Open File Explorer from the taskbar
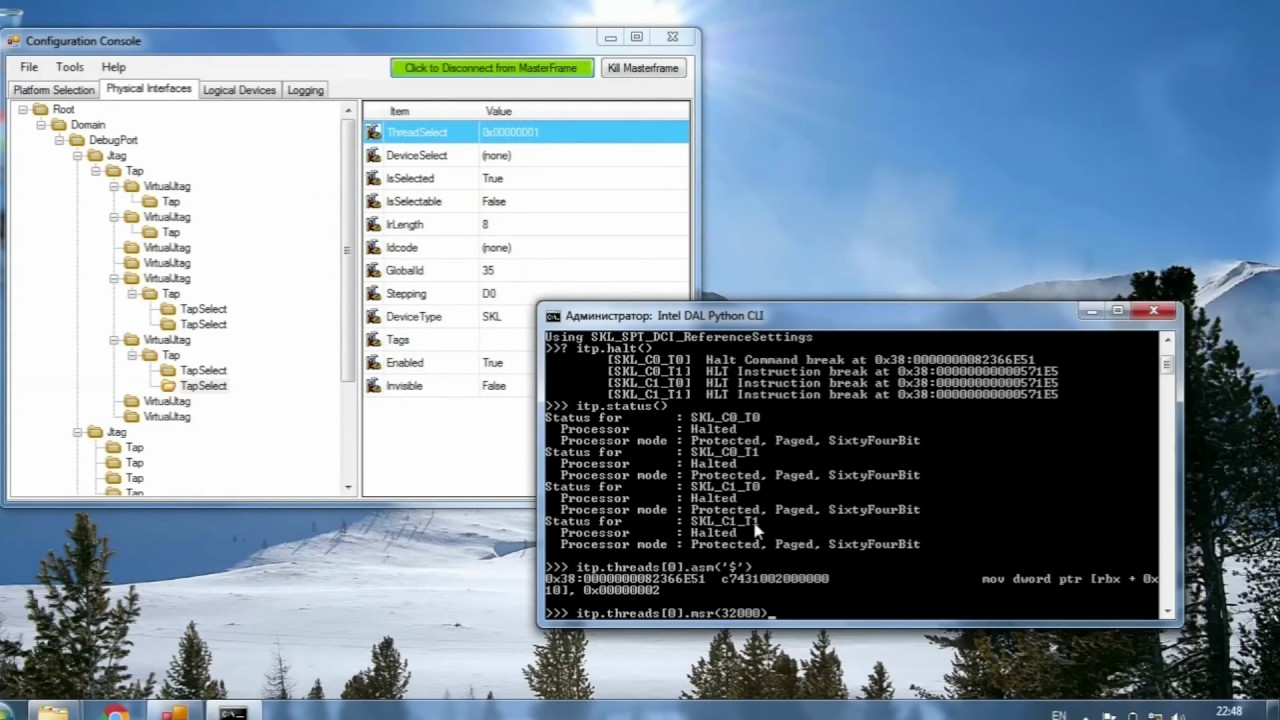1280x720 pixels. coord(52,713)
